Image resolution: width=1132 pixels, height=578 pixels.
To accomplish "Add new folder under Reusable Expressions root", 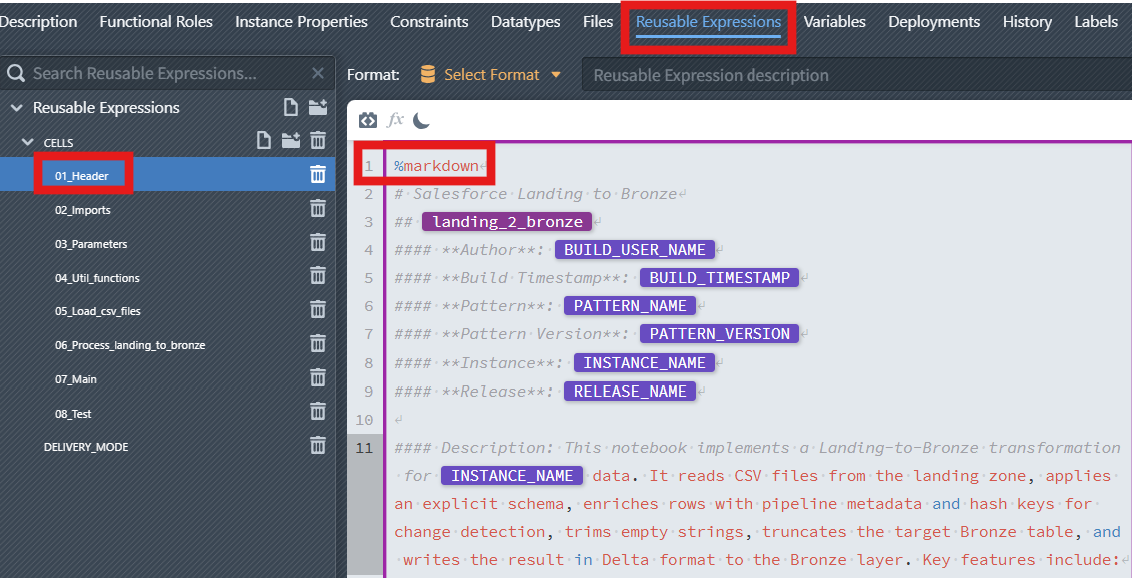I will point(318,108).
